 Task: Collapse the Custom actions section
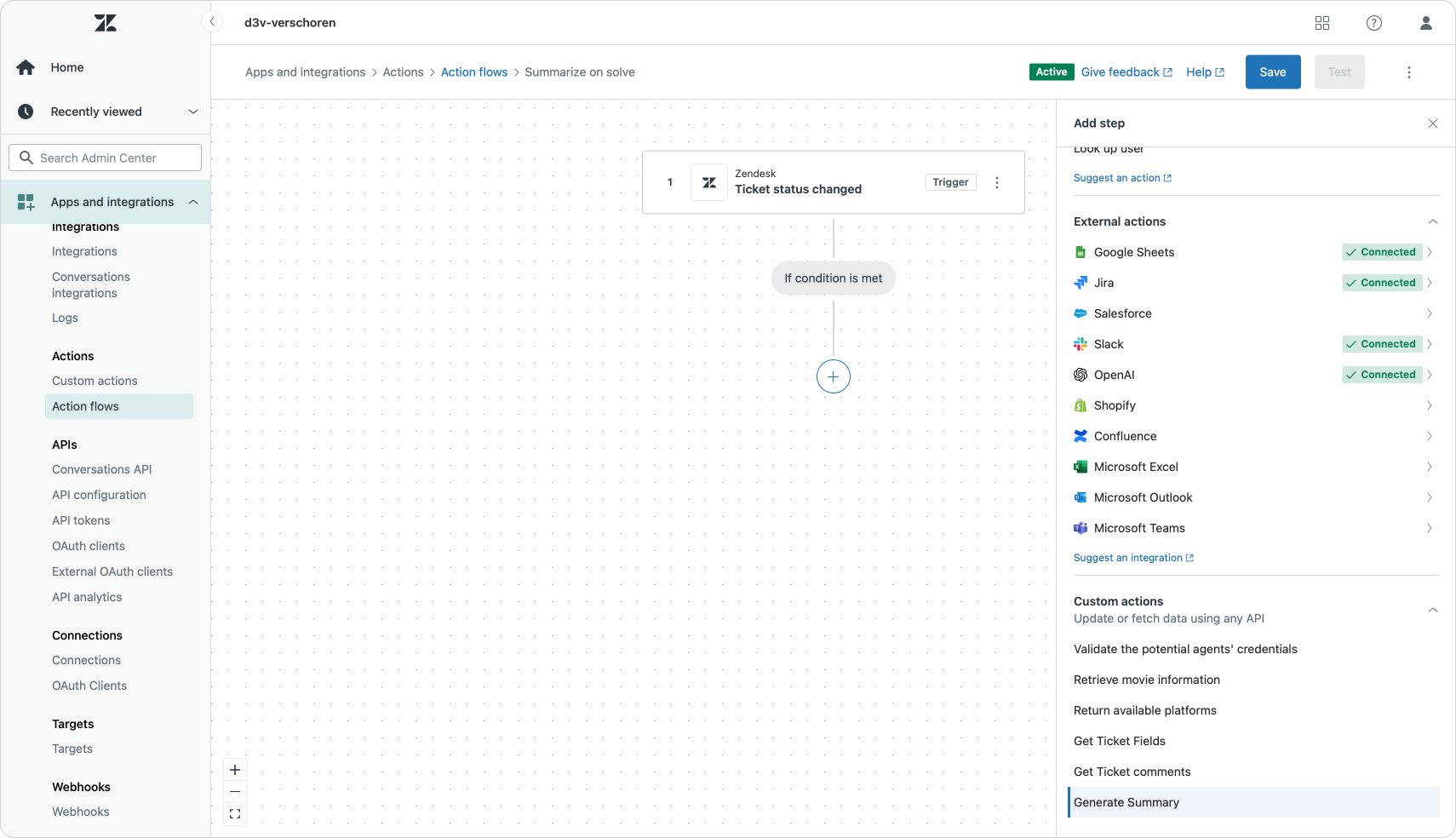pyautogui.click(x=1432, y=610)
